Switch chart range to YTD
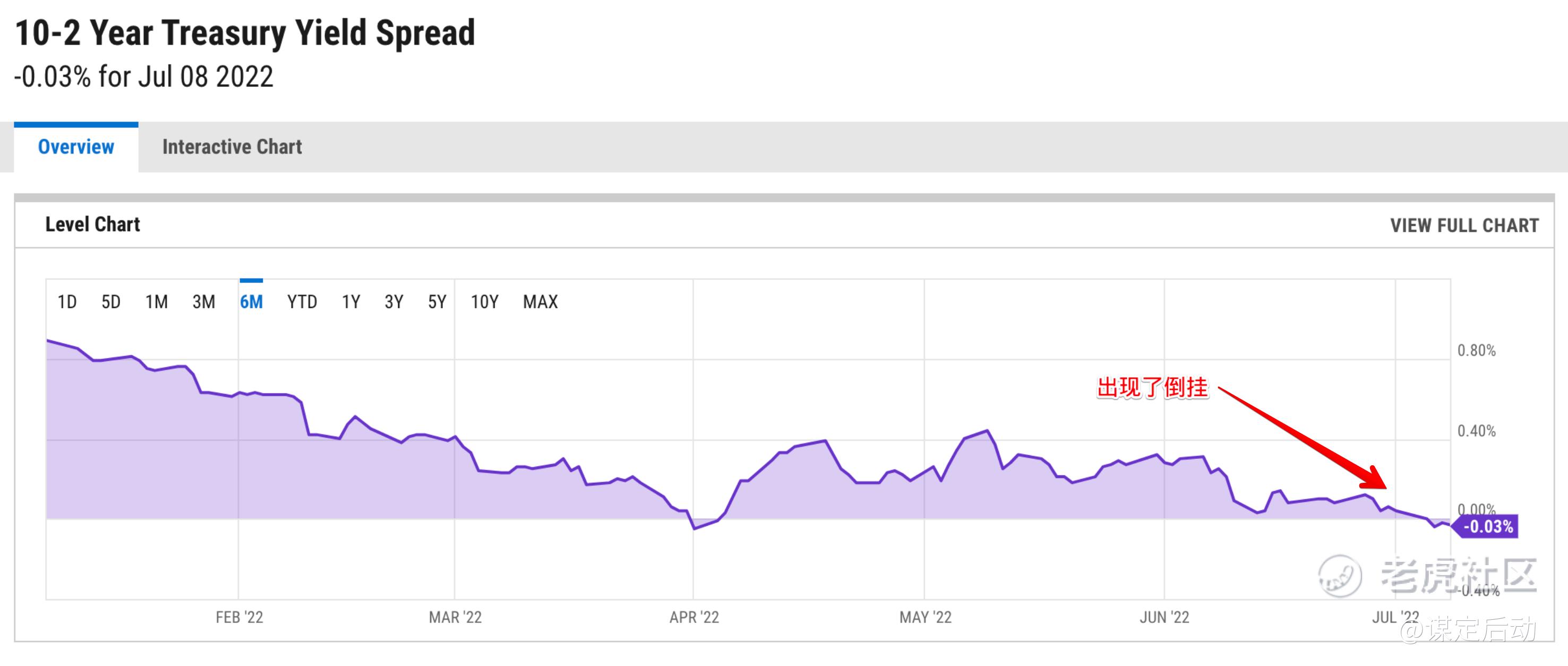This screenshot has height=666, width=1568. 302,301
